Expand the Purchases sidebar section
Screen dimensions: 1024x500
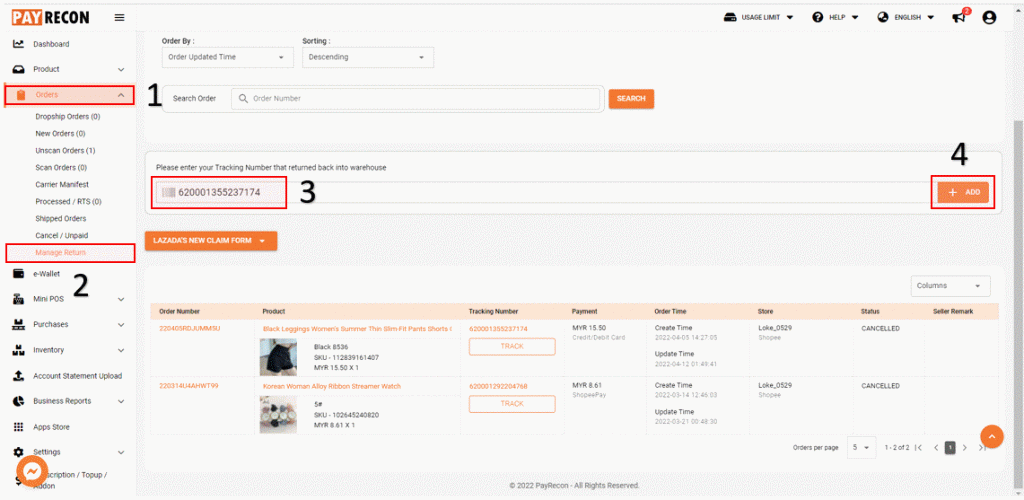tap(121, 324)
